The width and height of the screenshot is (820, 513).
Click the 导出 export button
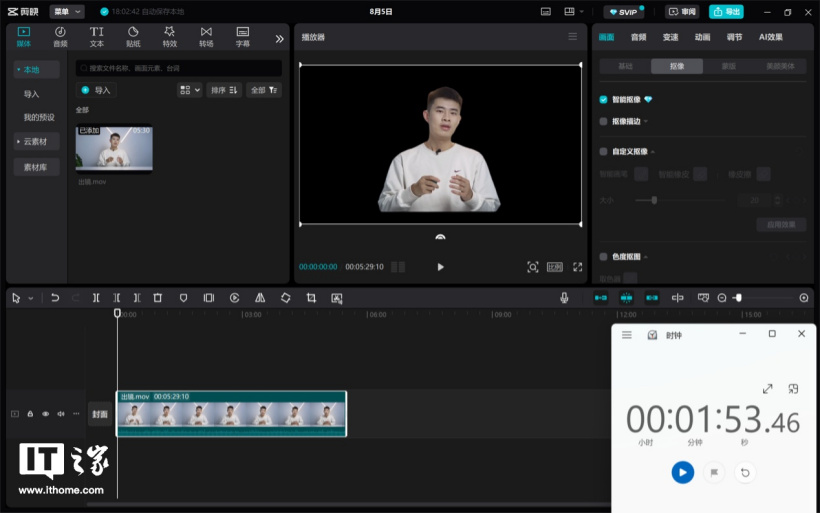tap(726, 12)
